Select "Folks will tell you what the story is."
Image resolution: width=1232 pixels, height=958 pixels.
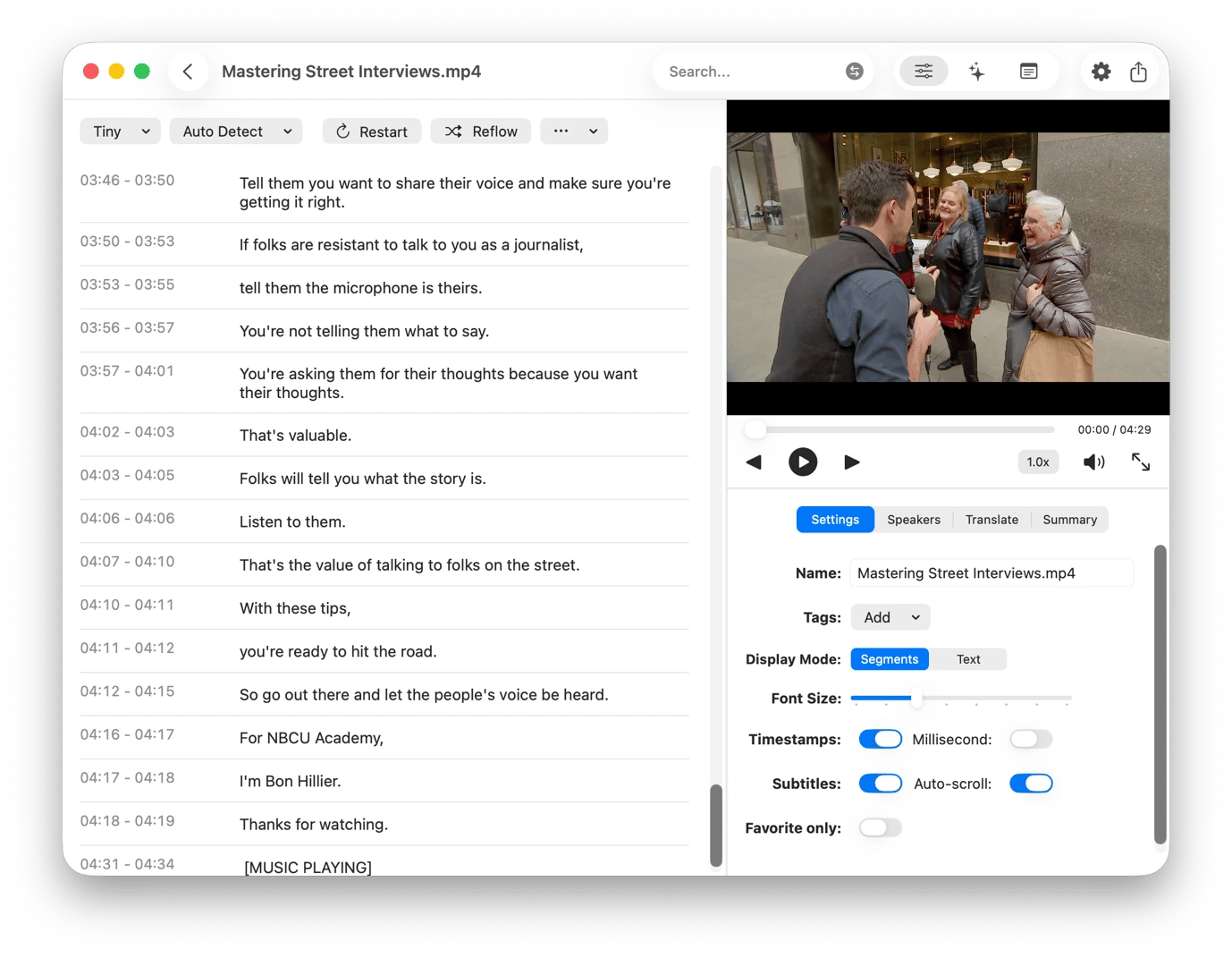(363, 479)
